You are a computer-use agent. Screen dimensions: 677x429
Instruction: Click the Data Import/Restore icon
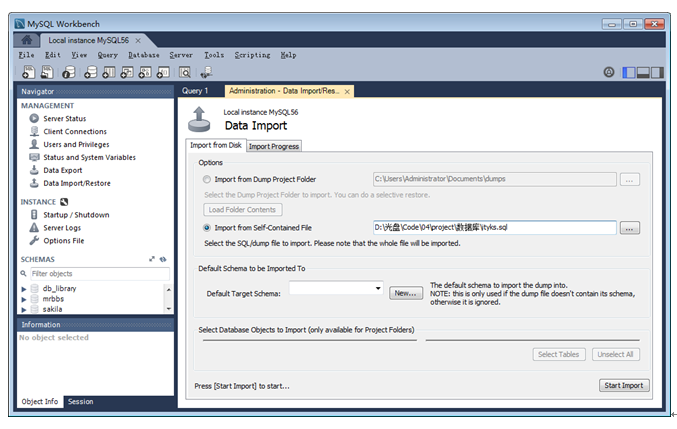click(34, 183)
